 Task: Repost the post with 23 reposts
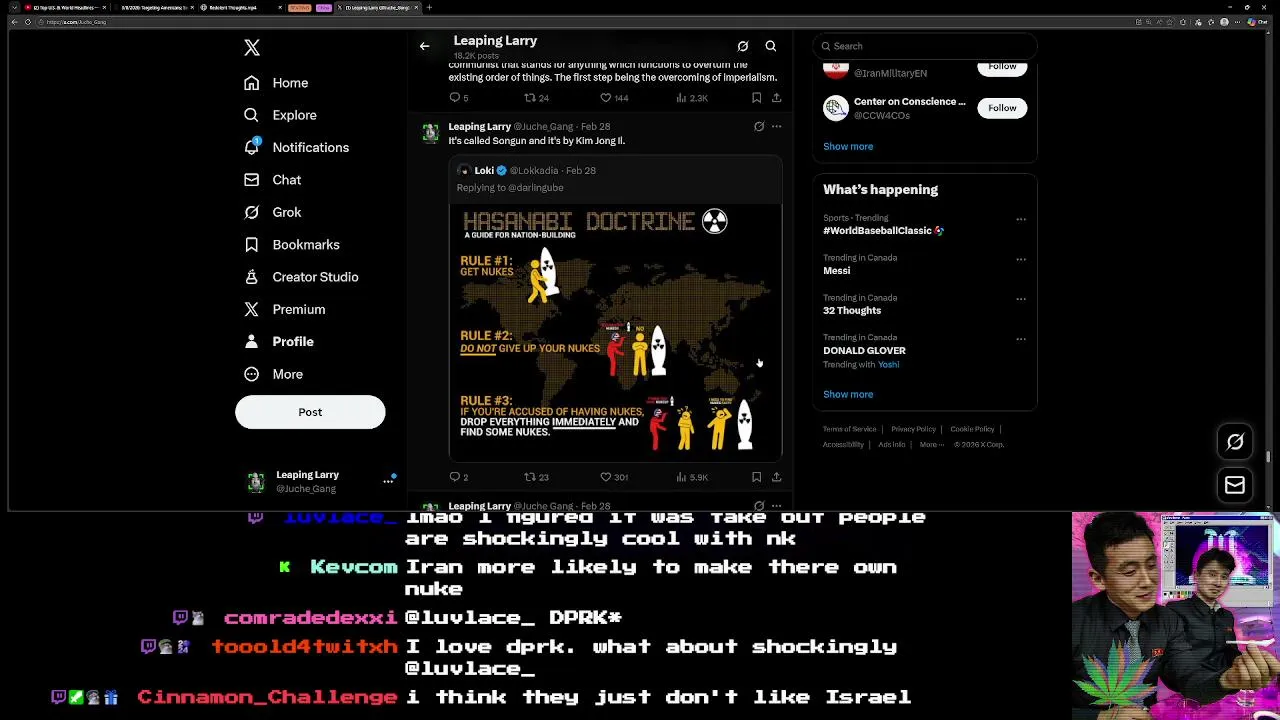pyautogui.click(x=537, y=477)
